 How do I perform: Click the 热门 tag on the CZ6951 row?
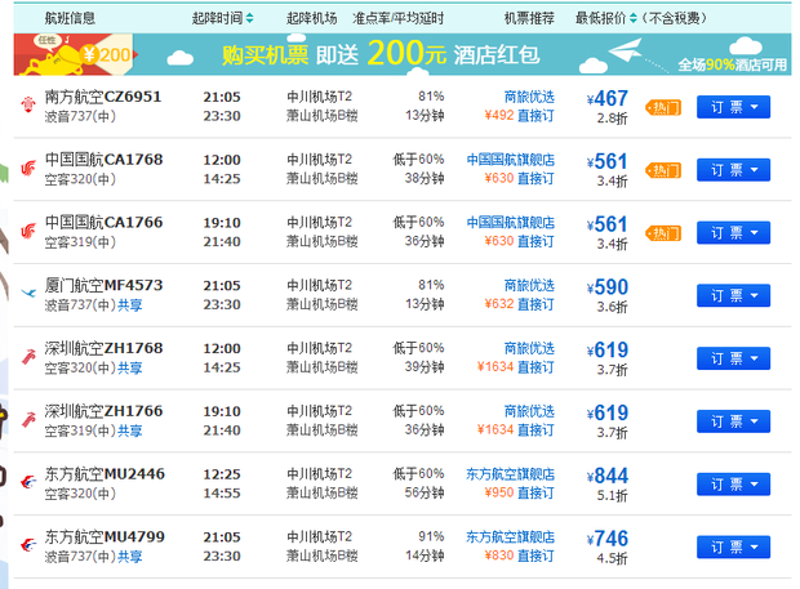pyautogui.click(x=663, y=108)
